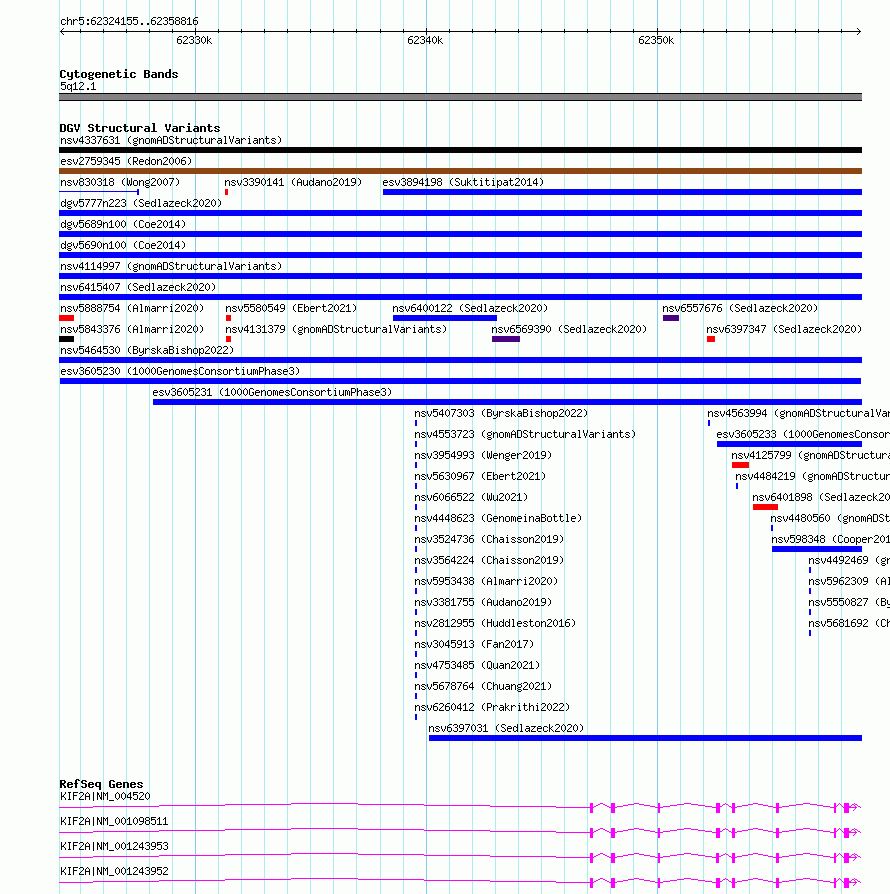This screenshot has width=890, height=894.
Task: Click nsv598348 Cooper variant label
Action: click(831, 539)
